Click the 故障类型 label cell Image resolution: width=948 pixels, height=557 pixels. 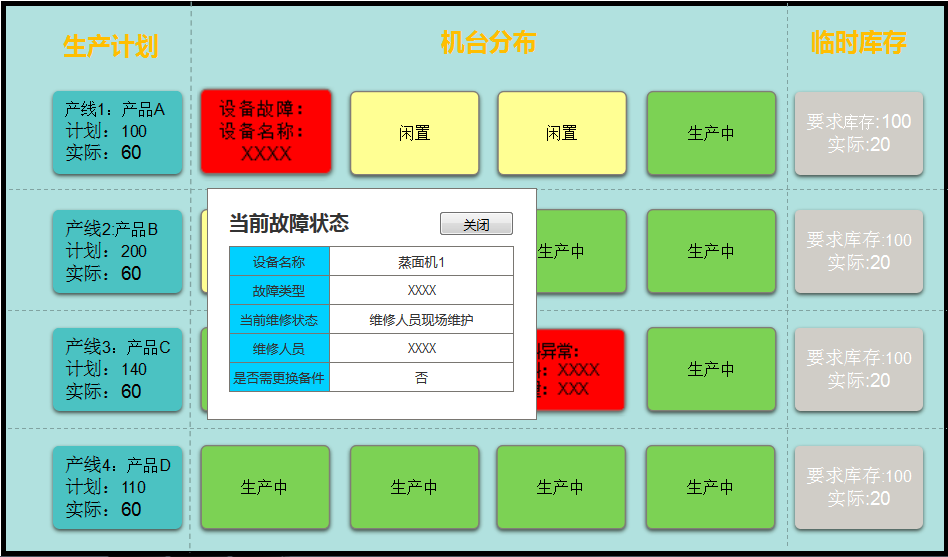click(279, 290)
